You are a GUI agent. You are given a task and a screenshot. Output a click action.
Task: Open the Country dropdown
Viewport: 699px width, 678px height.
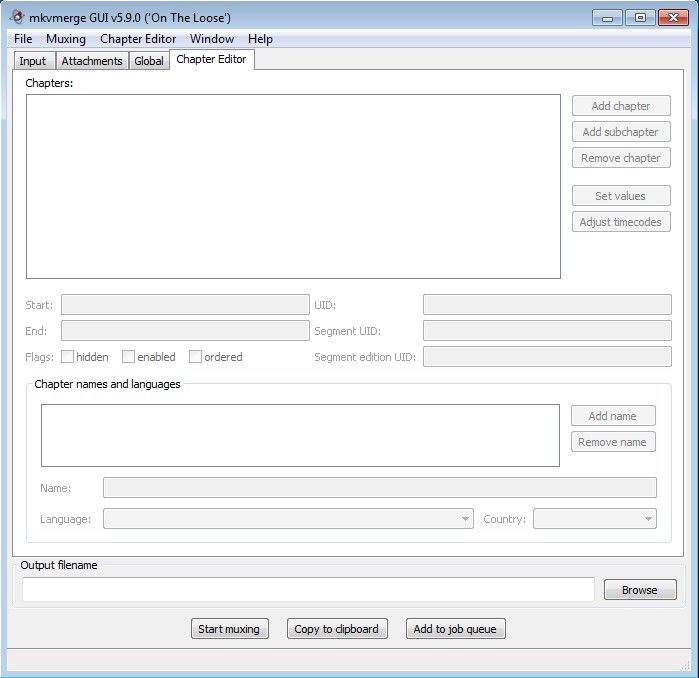pos(595,519)
